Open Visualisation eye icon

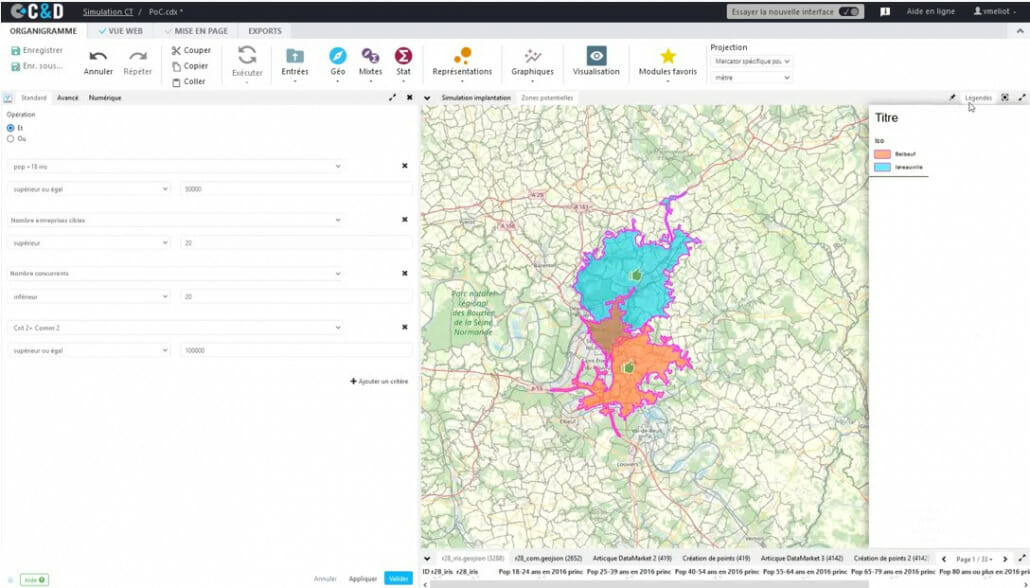click(596, 56)
